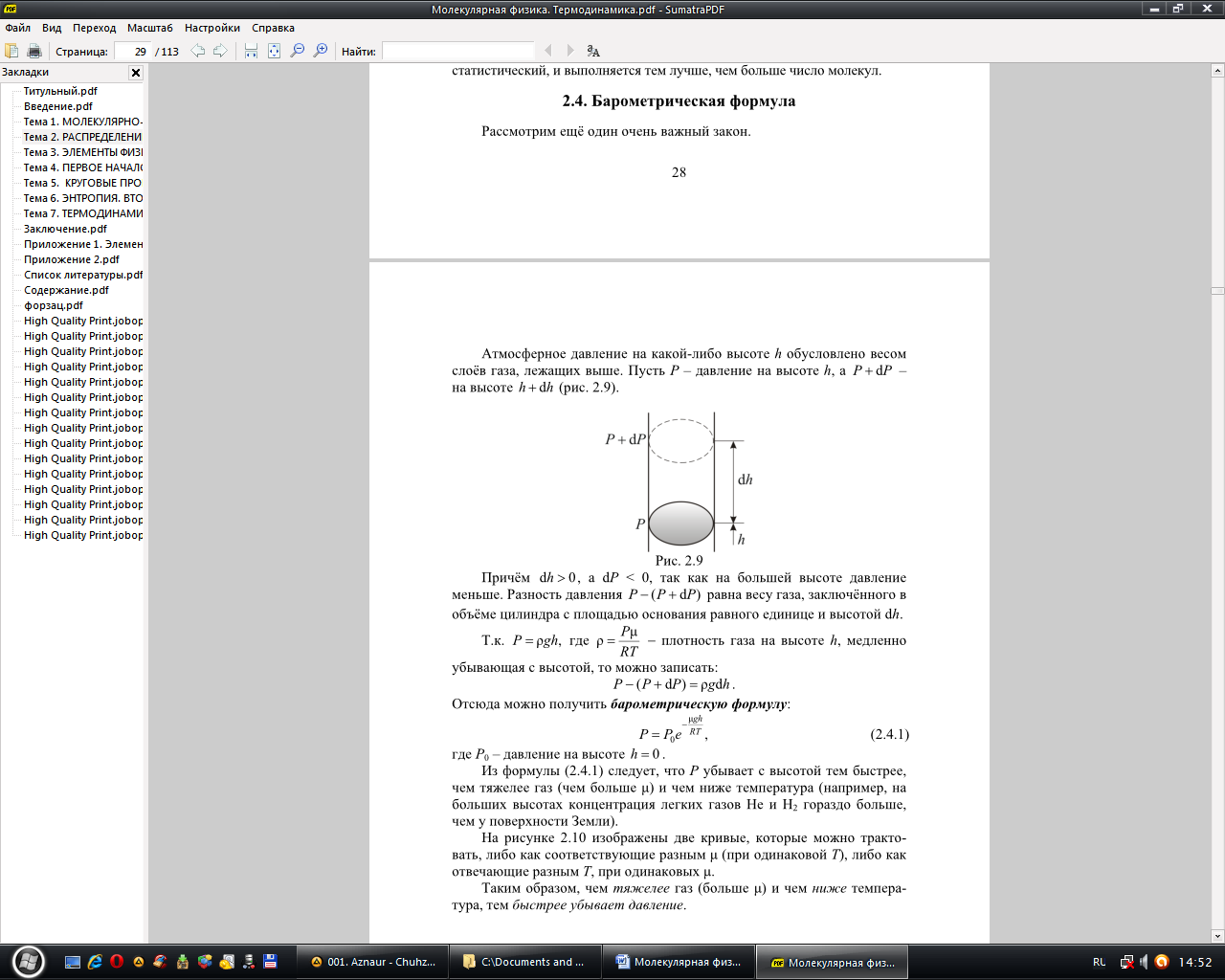Image resolution: width=1225 pixels, height=980 pixels.
Task: Click the 14:52 clock
Action: [1194, 962]
